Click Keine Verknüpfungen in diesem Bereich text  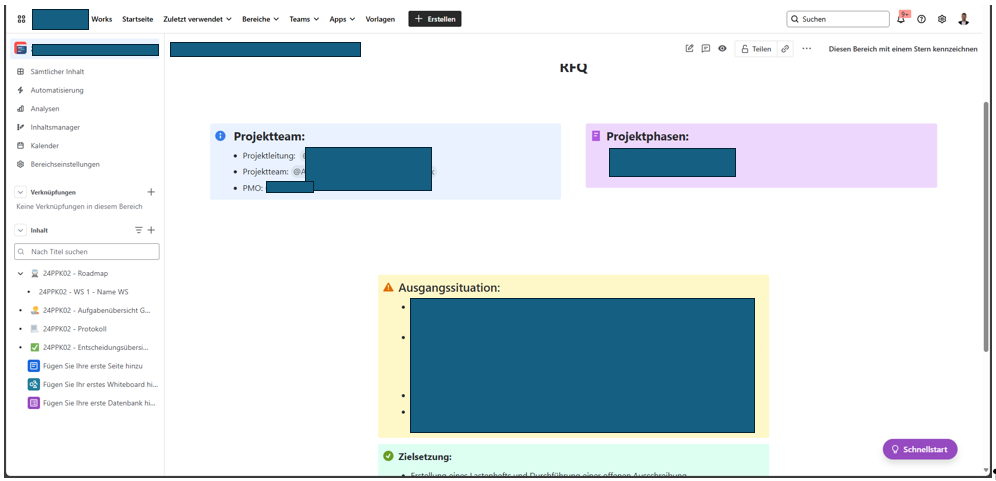click(79, 207)
